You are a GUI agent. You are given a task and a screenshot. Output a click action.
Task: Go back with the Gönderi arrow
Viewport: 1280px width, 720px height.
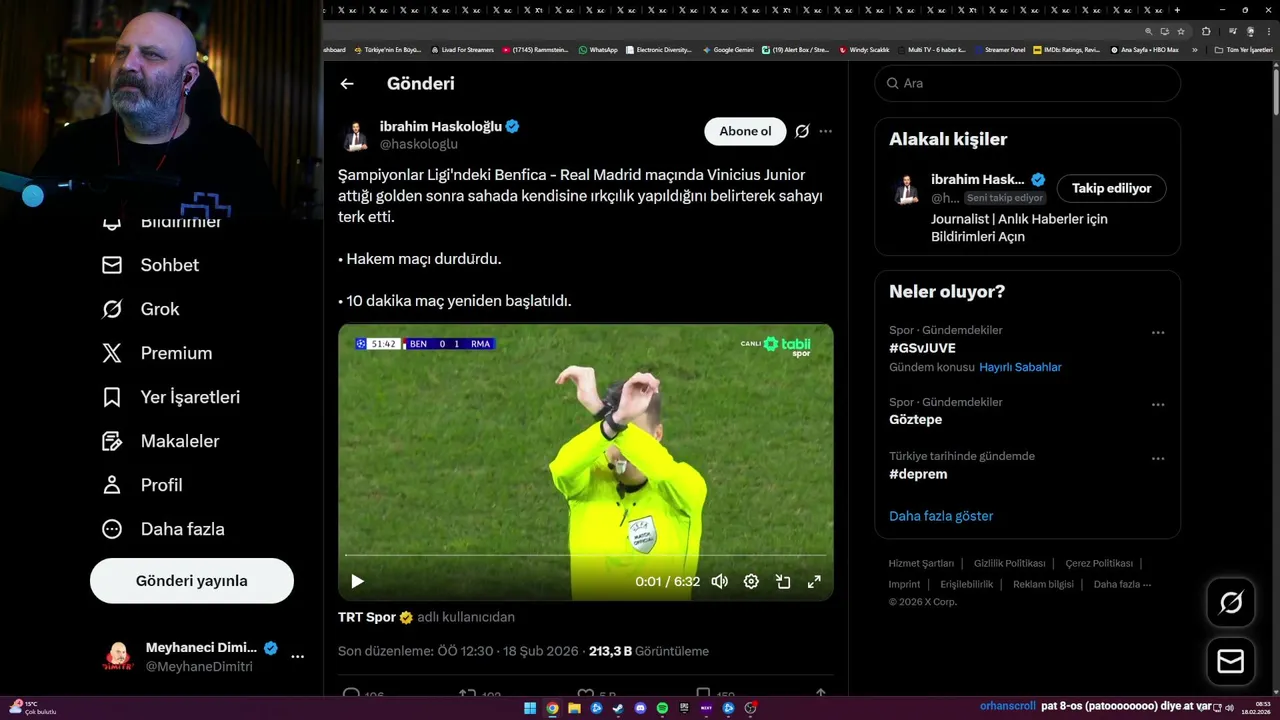347,84
